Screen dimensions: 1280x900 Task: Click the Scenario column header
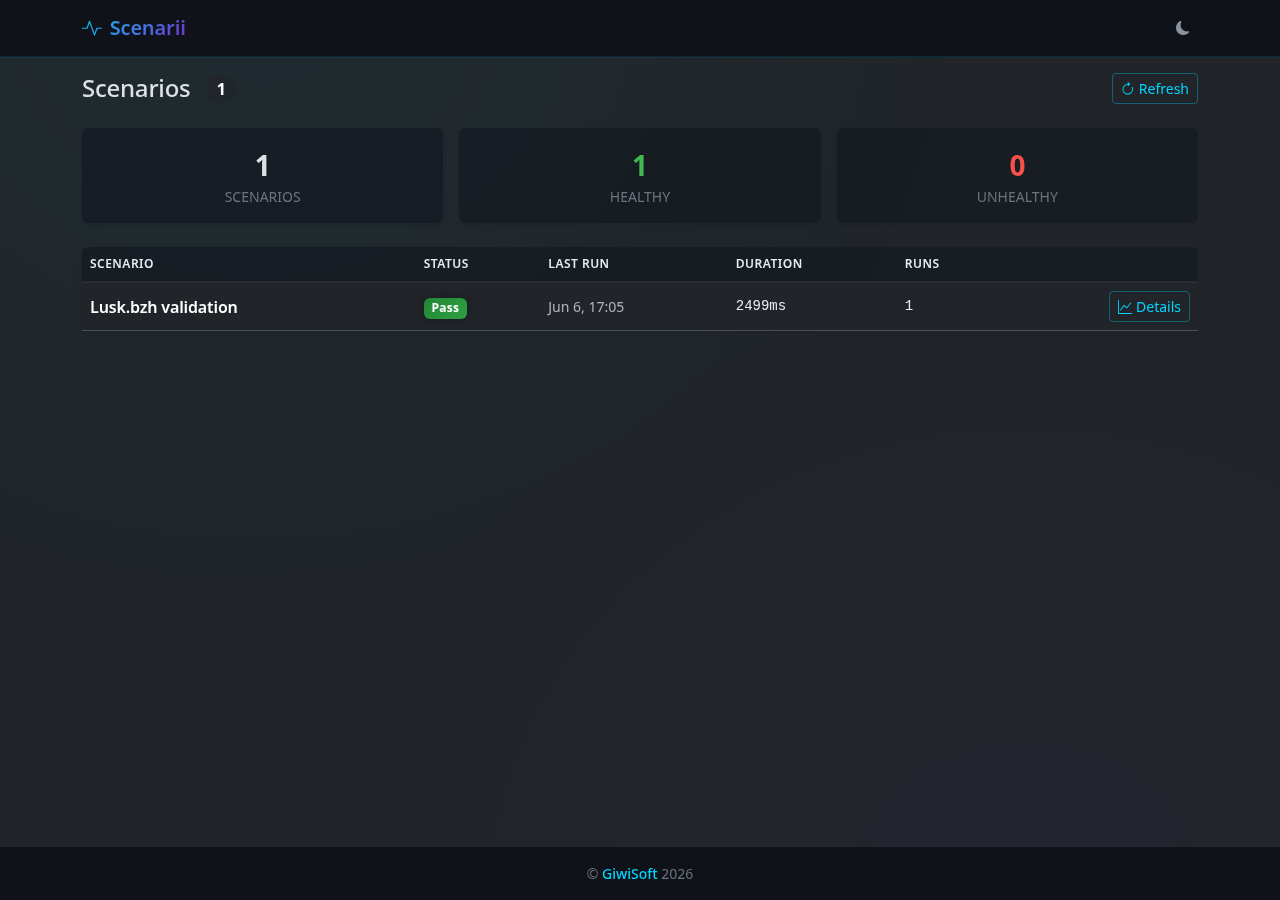pos(122,264)
